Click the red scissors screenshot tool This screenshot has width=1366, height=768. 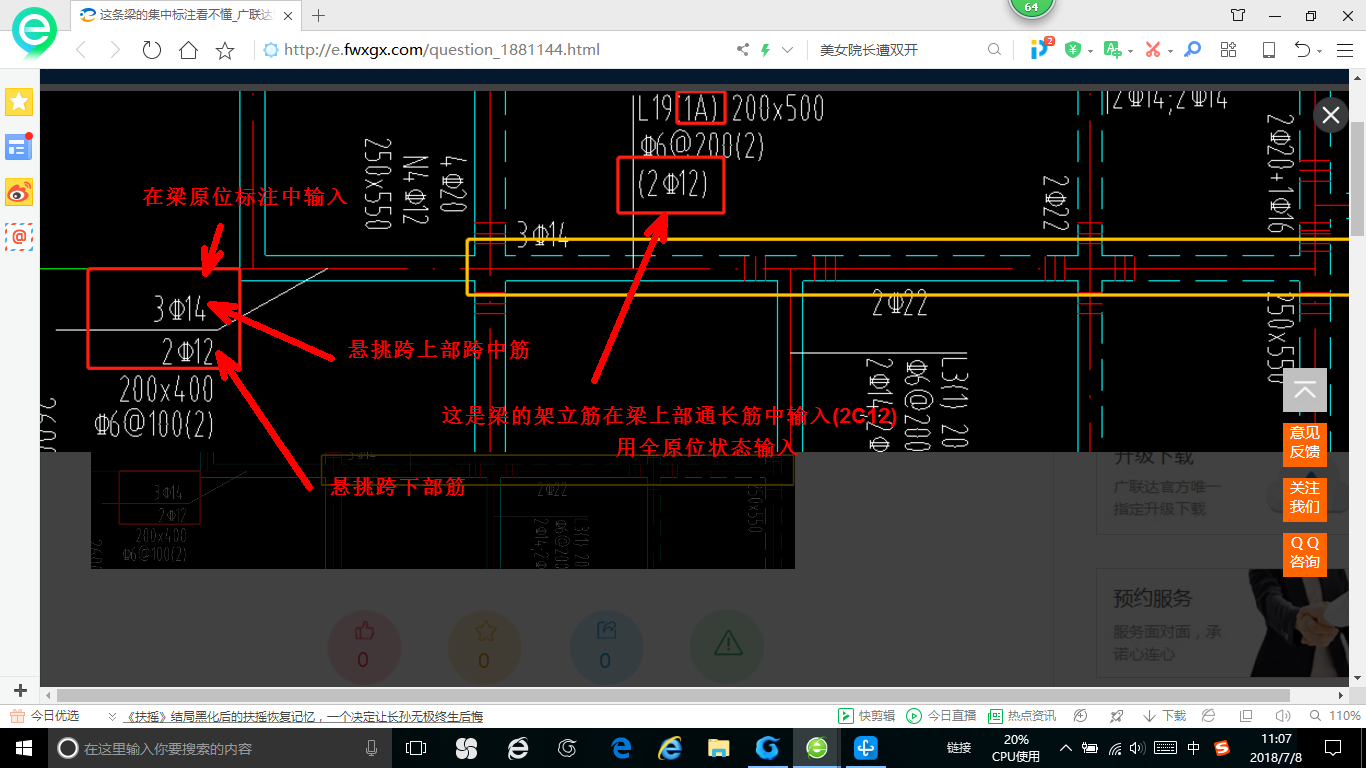coord(1152,50)
